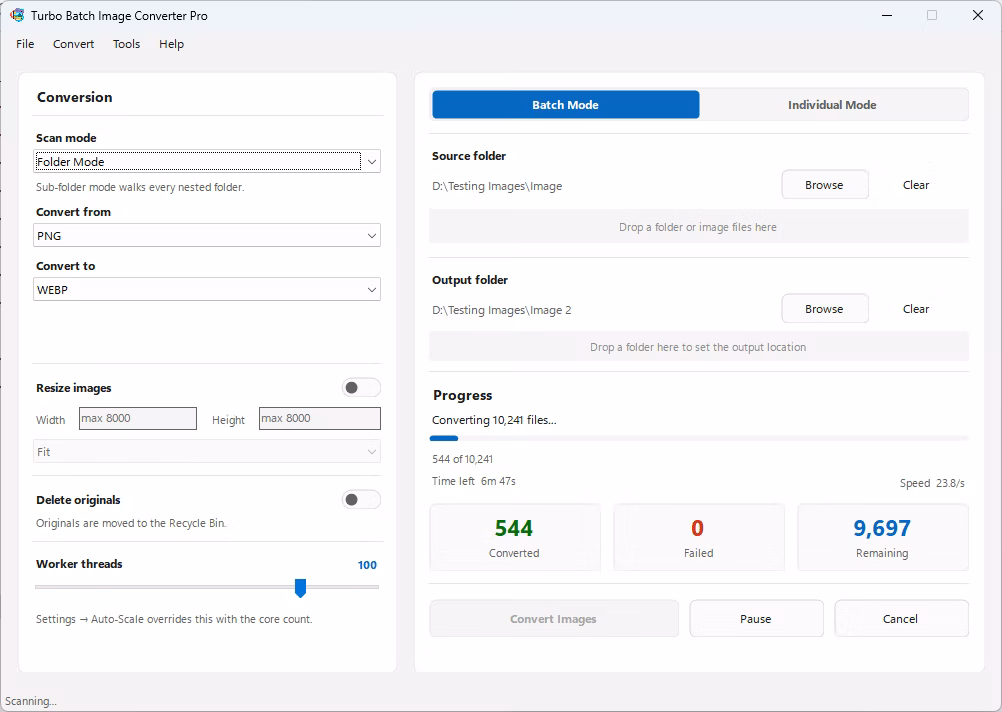Click the disabled Convert Images button

553,619
